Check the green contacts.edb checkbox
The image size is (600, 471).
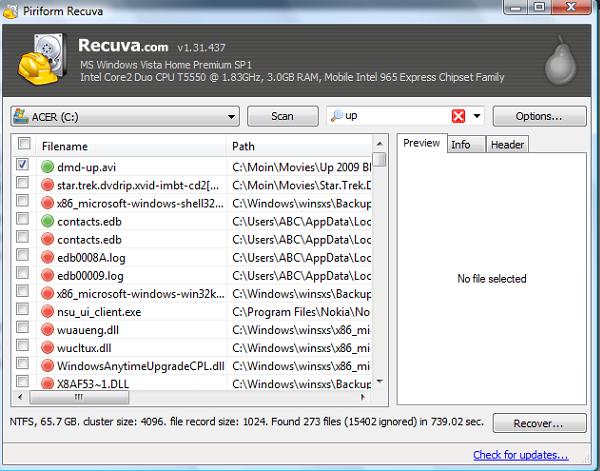(23, 219)
